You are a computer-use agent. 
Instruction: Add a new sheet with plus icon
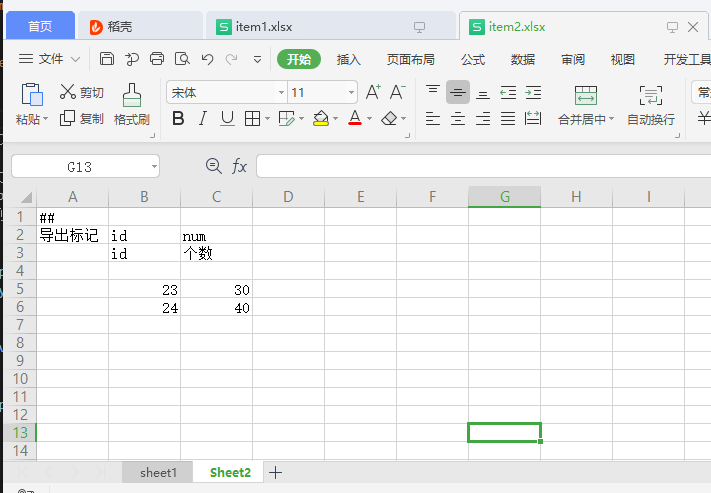coord(276,472)
